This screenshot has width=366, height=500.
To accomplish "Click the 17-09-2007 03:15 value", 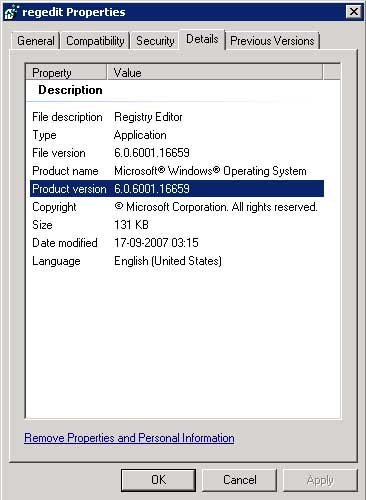I will [x=156, y=243].
